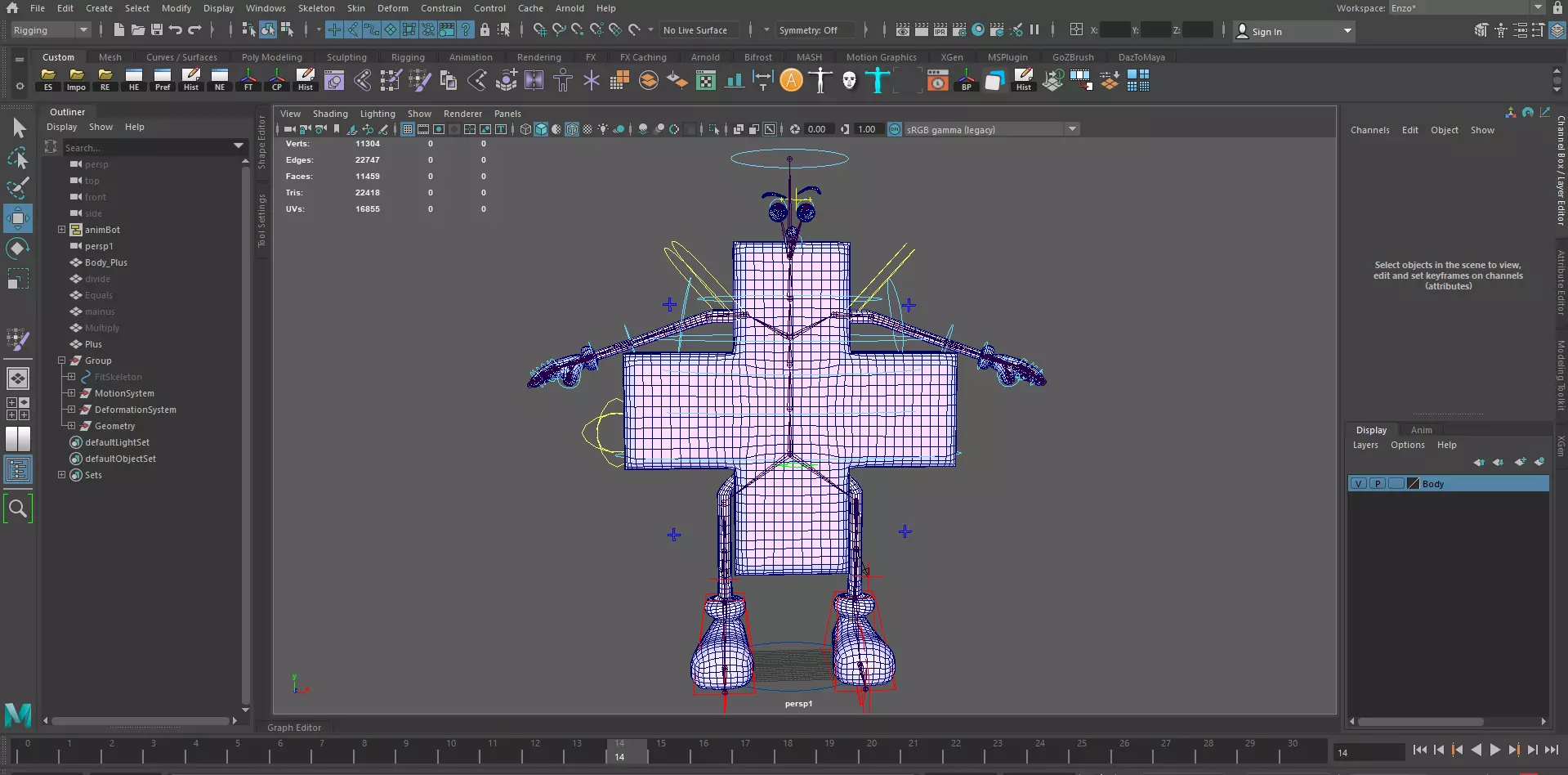Toggle viewport grid display icon
Image resolution: width=1568 pixels, height=775 pixels.
[408, 129]
